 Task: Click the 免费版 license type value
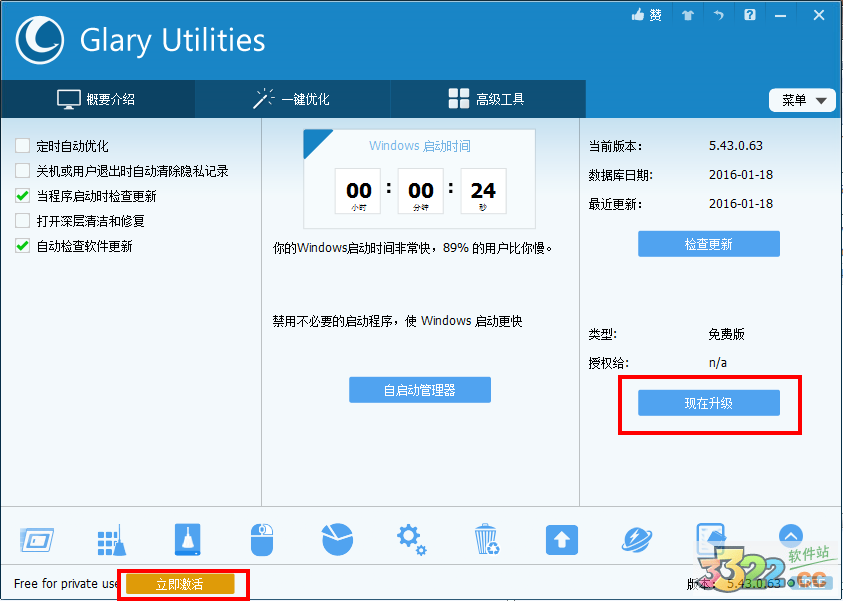tap(726, 334)
